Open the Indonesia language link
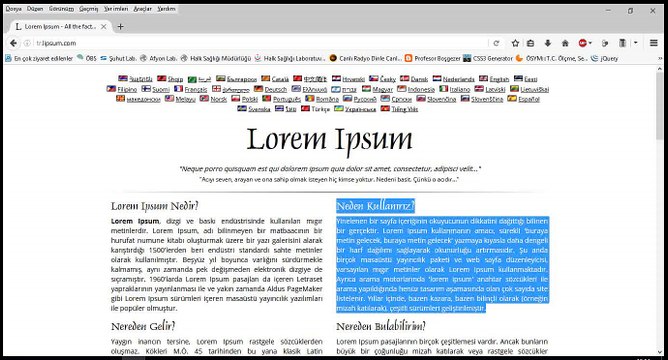The height and width of the screenshot is (360, 668). [421, 89]
